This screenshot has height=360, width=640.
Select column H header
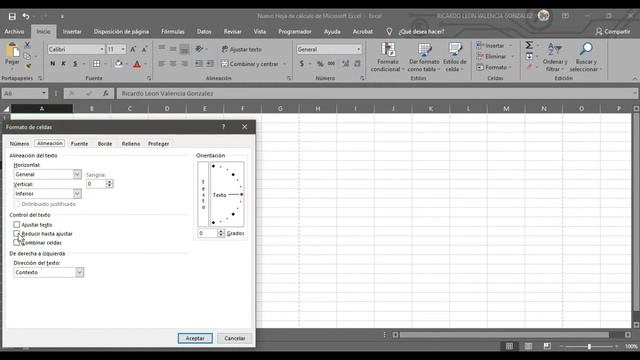point(318,109)
